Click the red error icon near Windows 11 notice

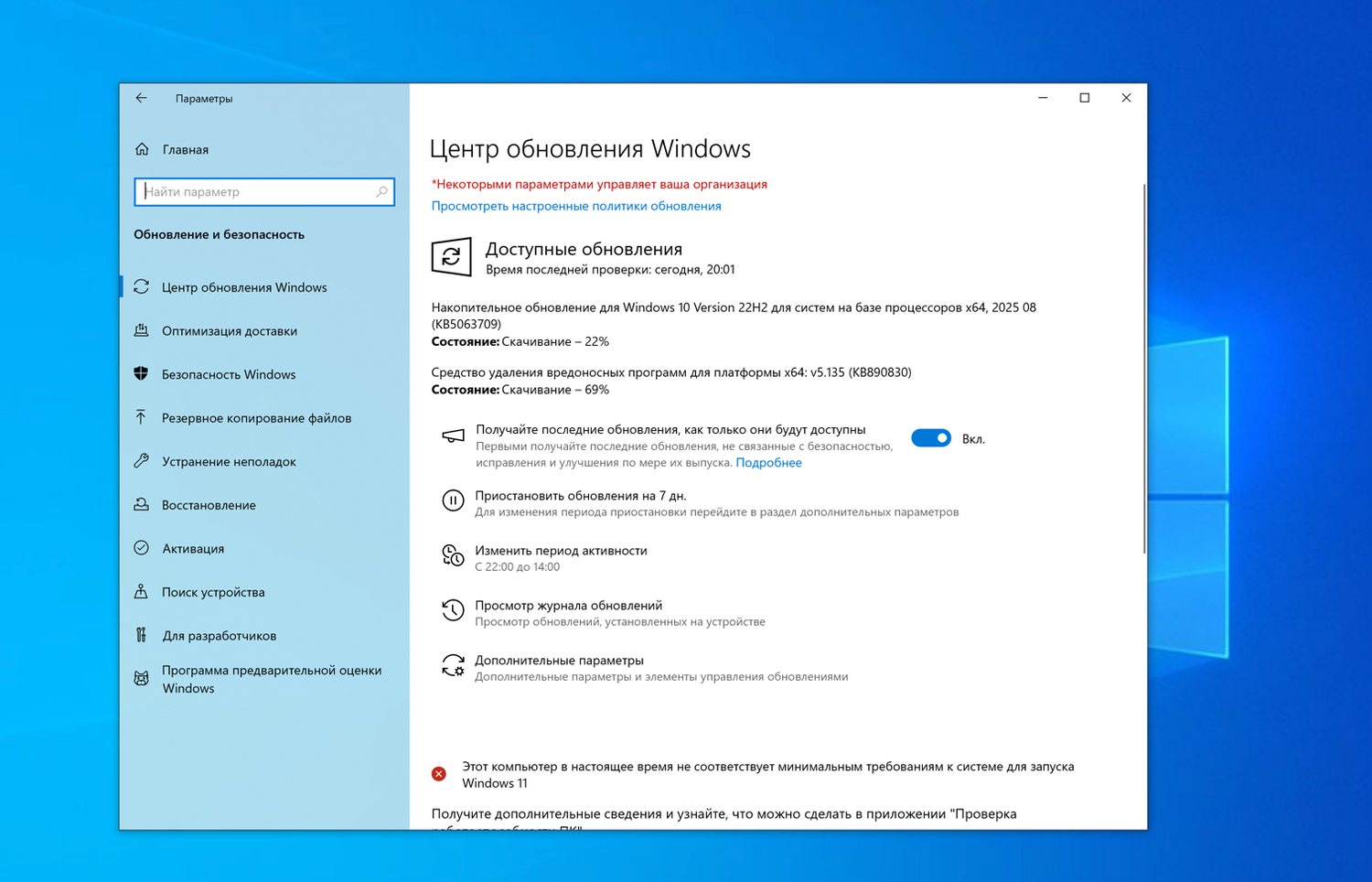(x=439, y=774)
